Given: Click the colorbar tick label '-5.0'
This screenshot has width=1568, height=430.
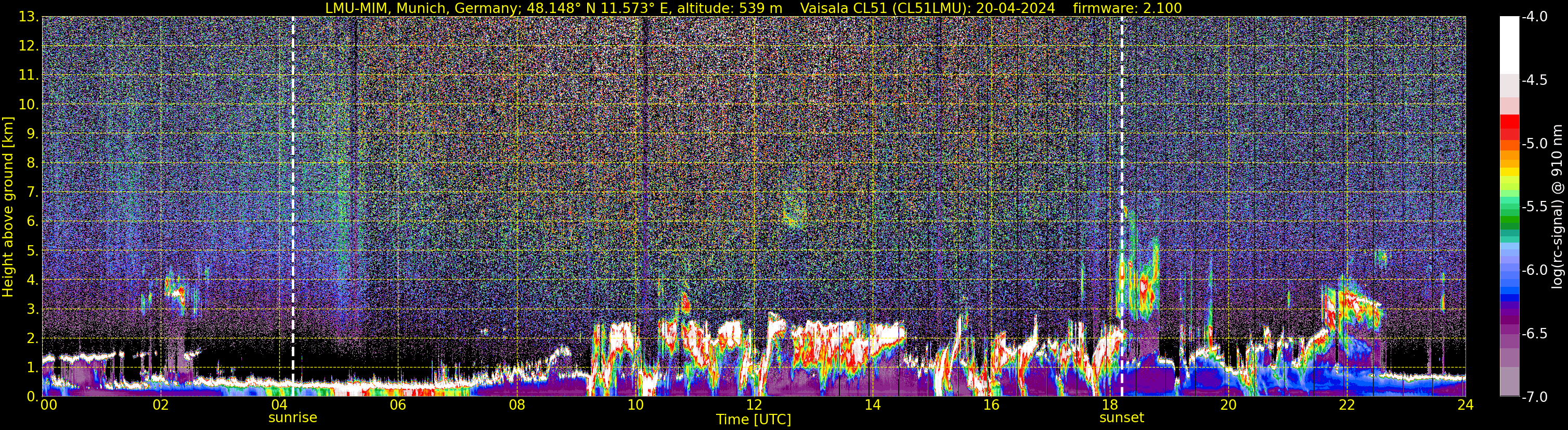Looking at the screenshot, I should (x=1534, y=144).
